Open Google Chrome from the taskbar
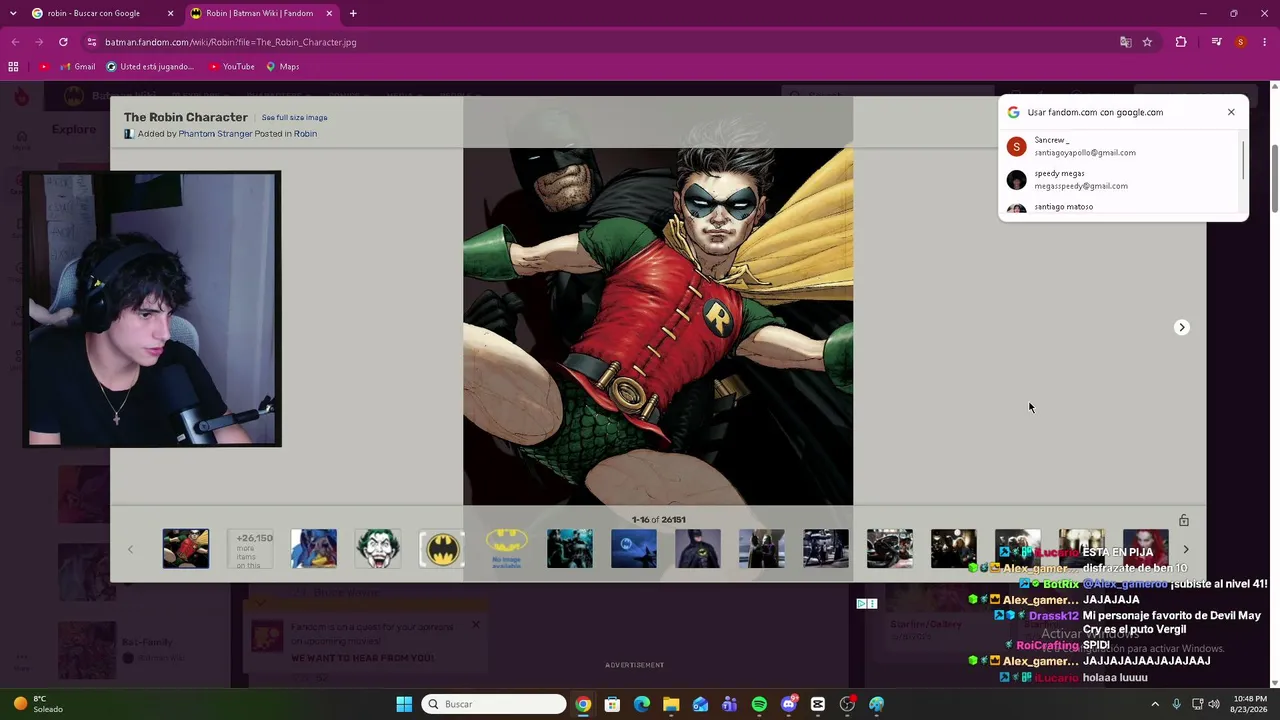The width and height of the screenshot is (1280, 720). [x=583, y=704]
